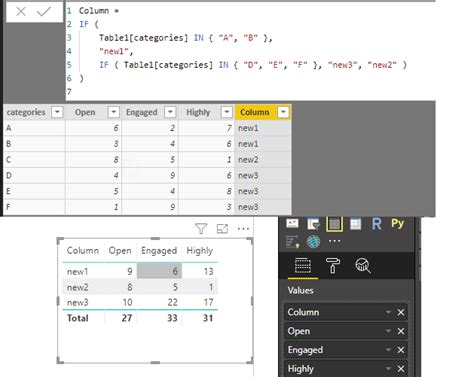The width and height of the screenshot is (474, 377).
Task: Sort by the Column header in the table visual
Action: pos(83,251)
